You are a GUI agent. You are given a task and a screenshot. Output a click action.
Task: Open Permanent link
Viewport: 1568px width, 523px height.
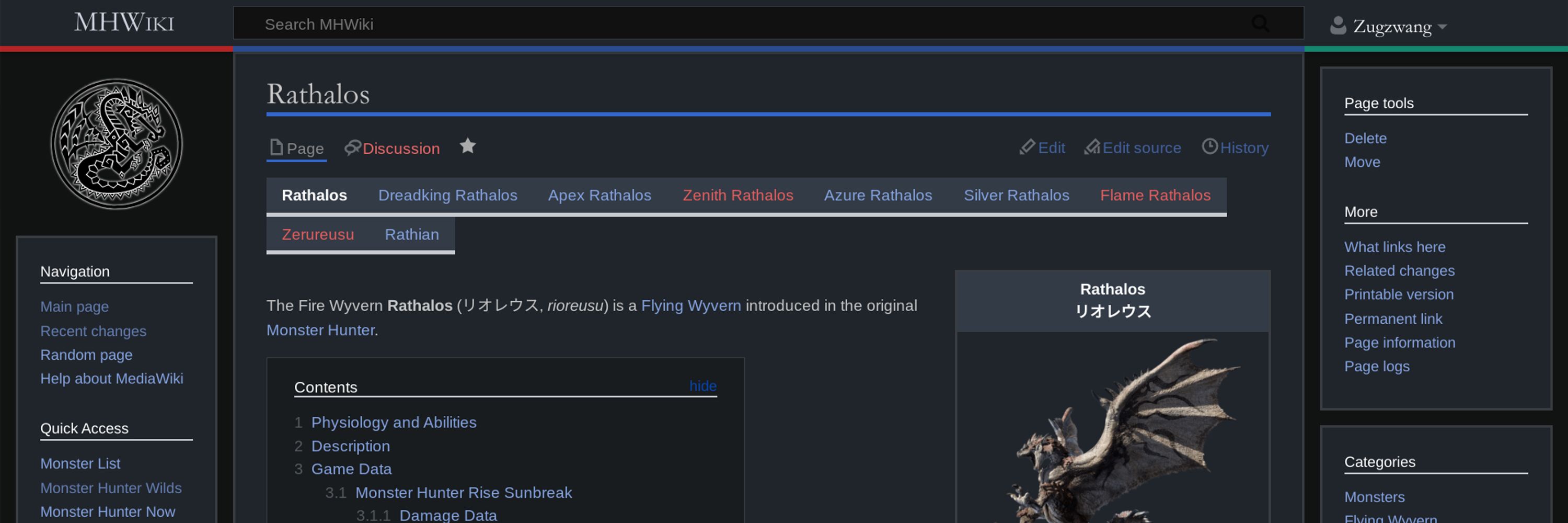click(x=1393, y=319)
